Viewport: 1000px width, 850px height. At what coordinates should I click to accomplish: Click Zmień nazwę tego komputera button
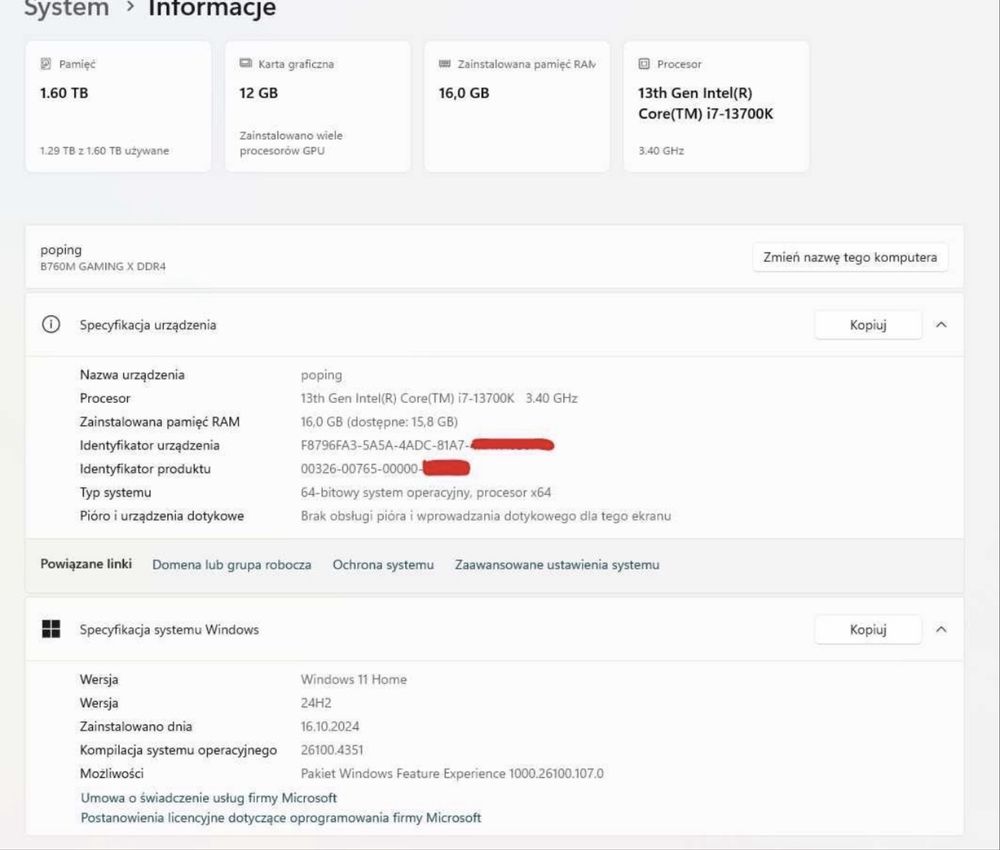(x=850, y=258)
